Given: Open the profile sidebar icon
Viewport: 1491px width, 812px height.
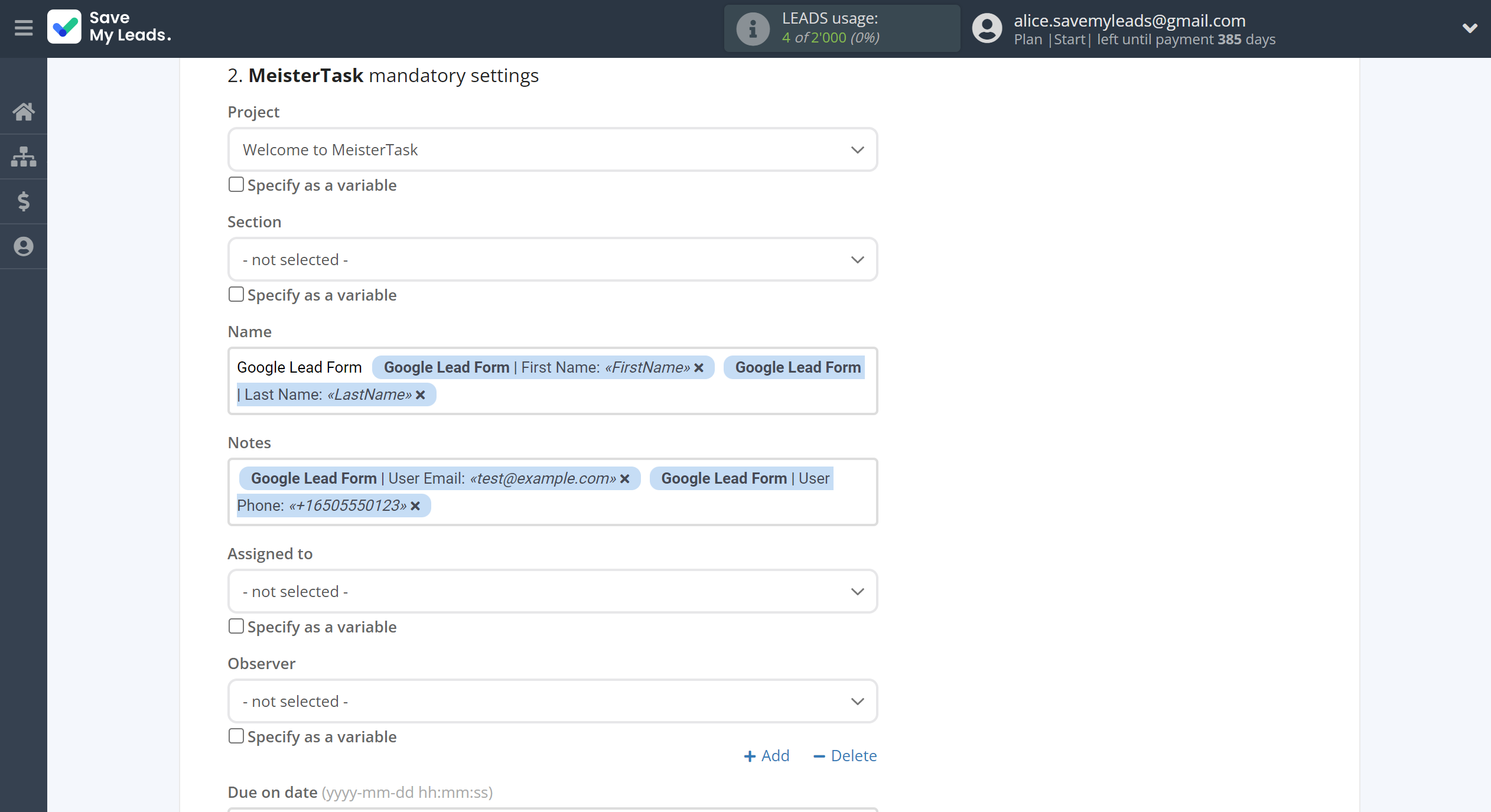Looking at the screenshot, I should click(24, 246).
